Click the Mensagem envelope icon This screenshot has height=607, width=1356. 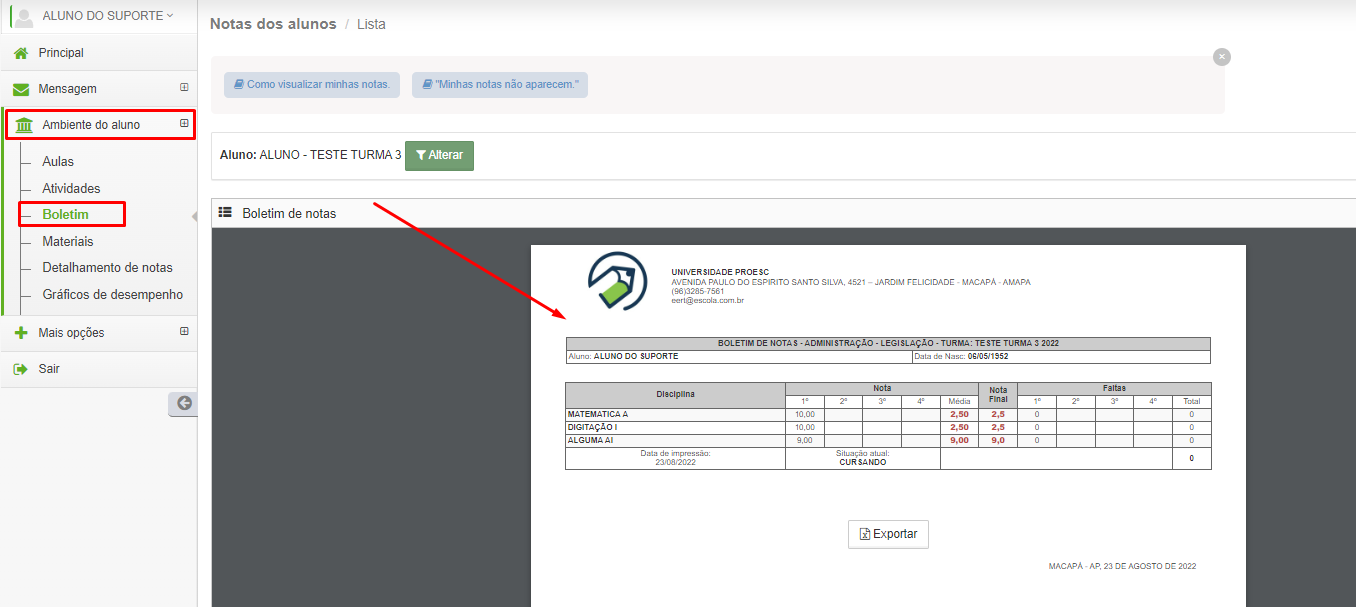(21, 89)
